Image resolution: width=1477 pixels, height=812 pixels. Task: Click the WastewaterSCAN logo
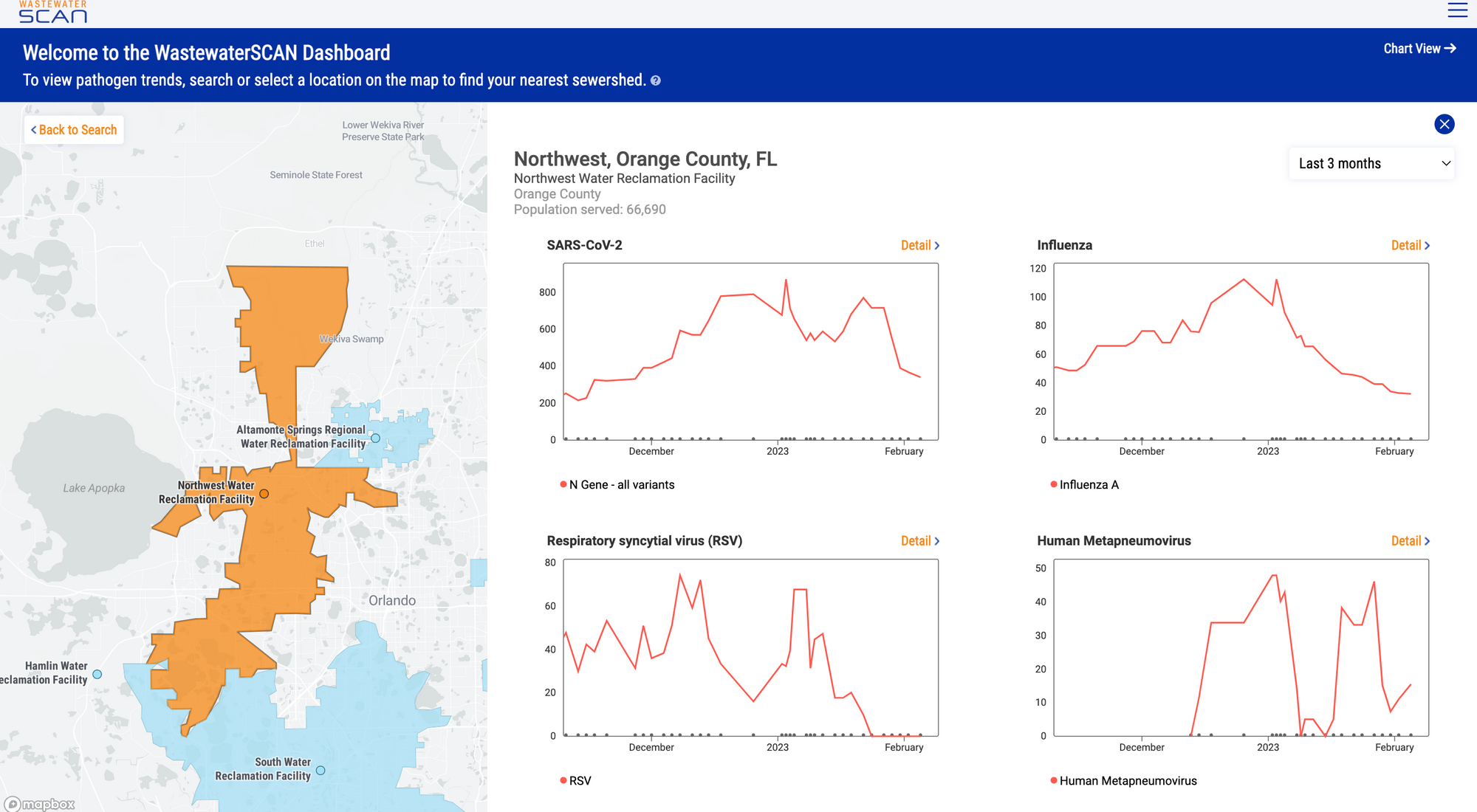(x=52, y=12)
